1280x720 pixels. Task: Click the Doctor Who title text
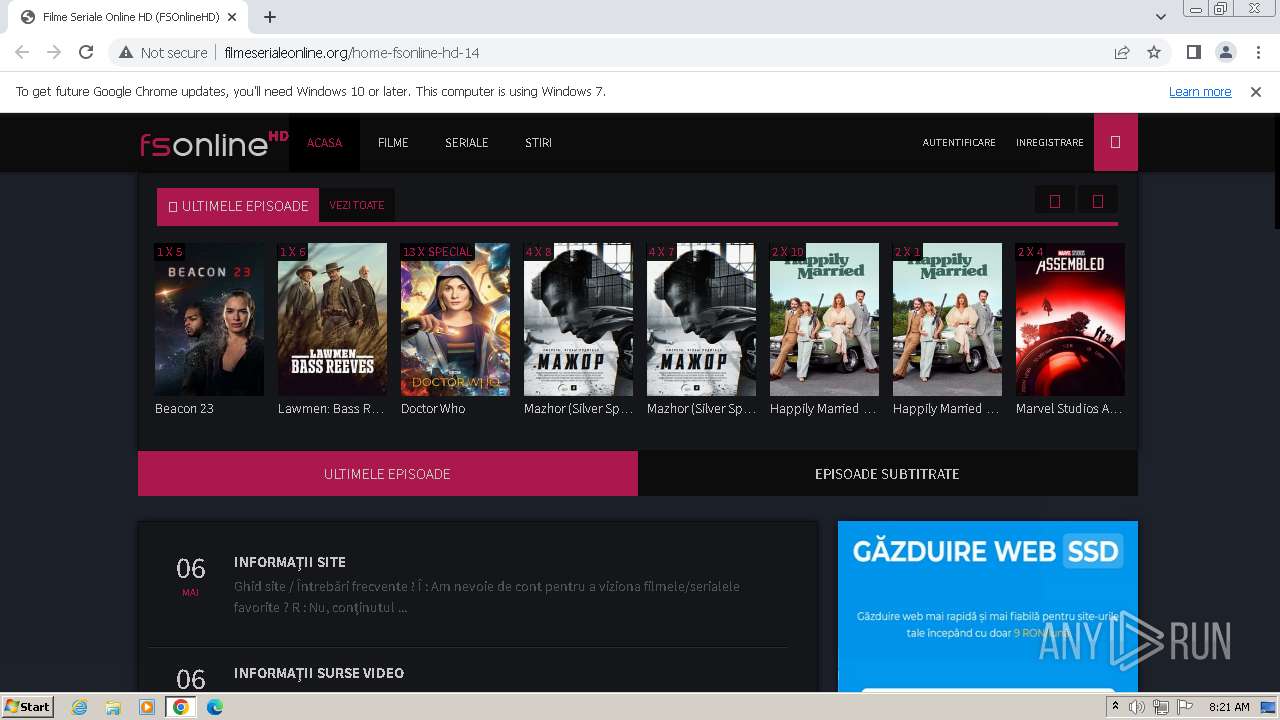point(433,408)
